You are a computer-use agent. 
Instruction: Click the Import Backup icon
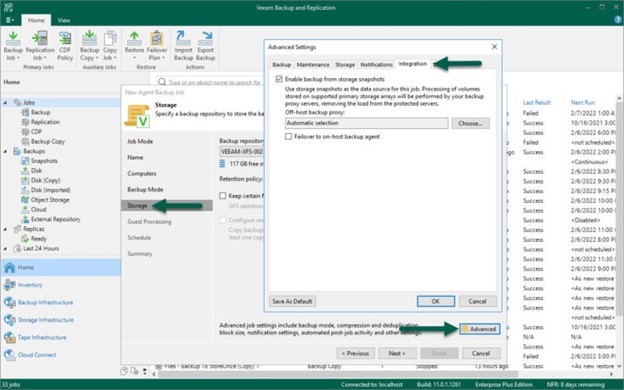pos(183,46)
